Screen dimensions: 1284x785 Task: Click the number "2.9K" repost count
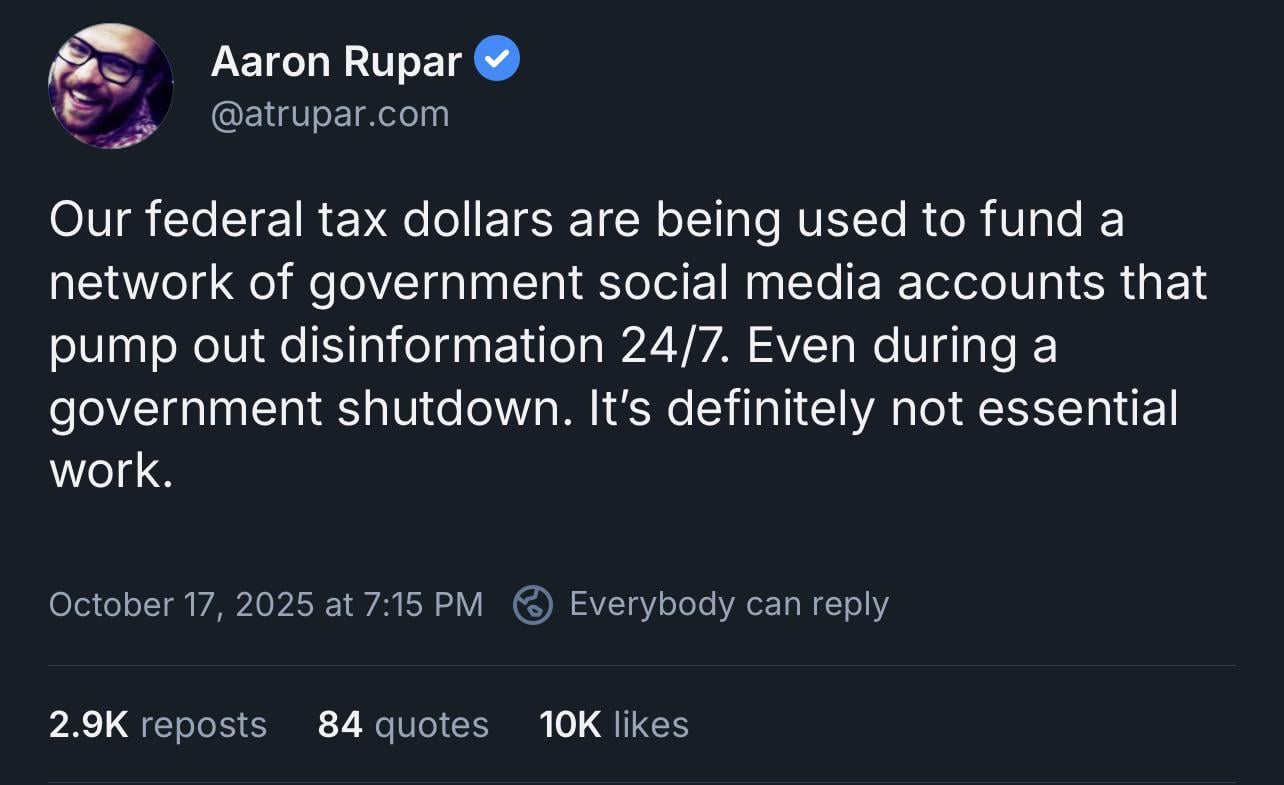(x=88, y=724)
